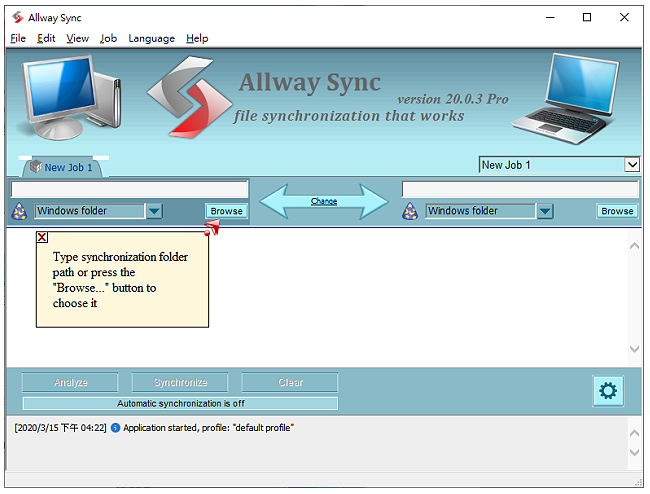Open the job options gear icon
Screen dimensions: 650x494
(x=608, y=391)
